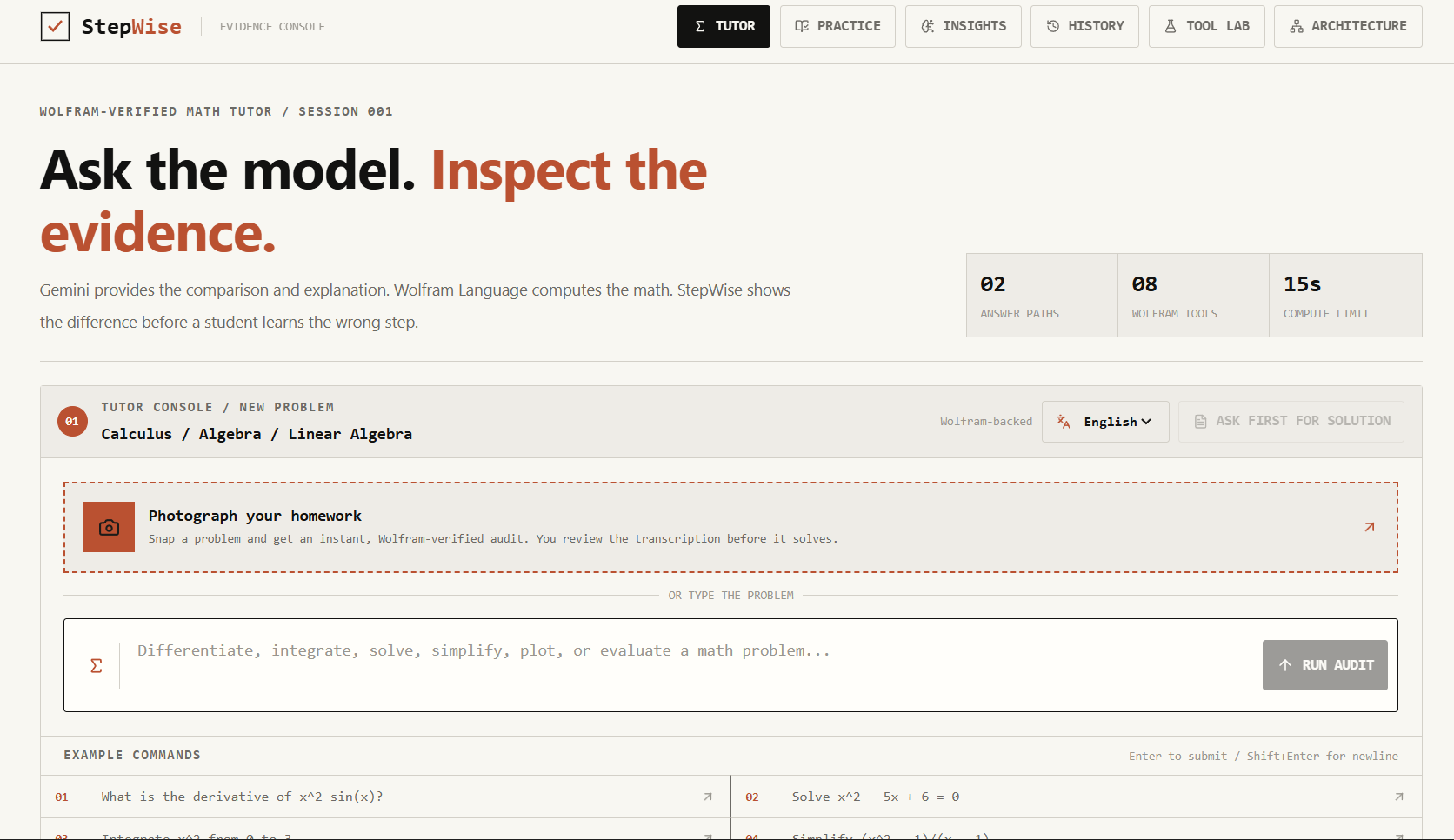Open the Insights tab
1454x840 pixels.
pyautogui.click(x=964, y=26)
